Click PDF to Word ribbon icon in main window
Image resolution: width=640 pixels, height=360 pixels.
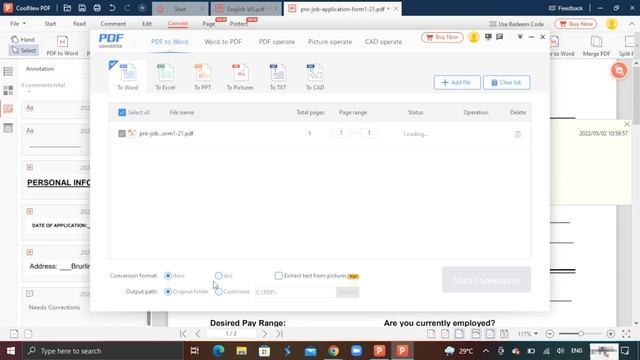(62, 46)
